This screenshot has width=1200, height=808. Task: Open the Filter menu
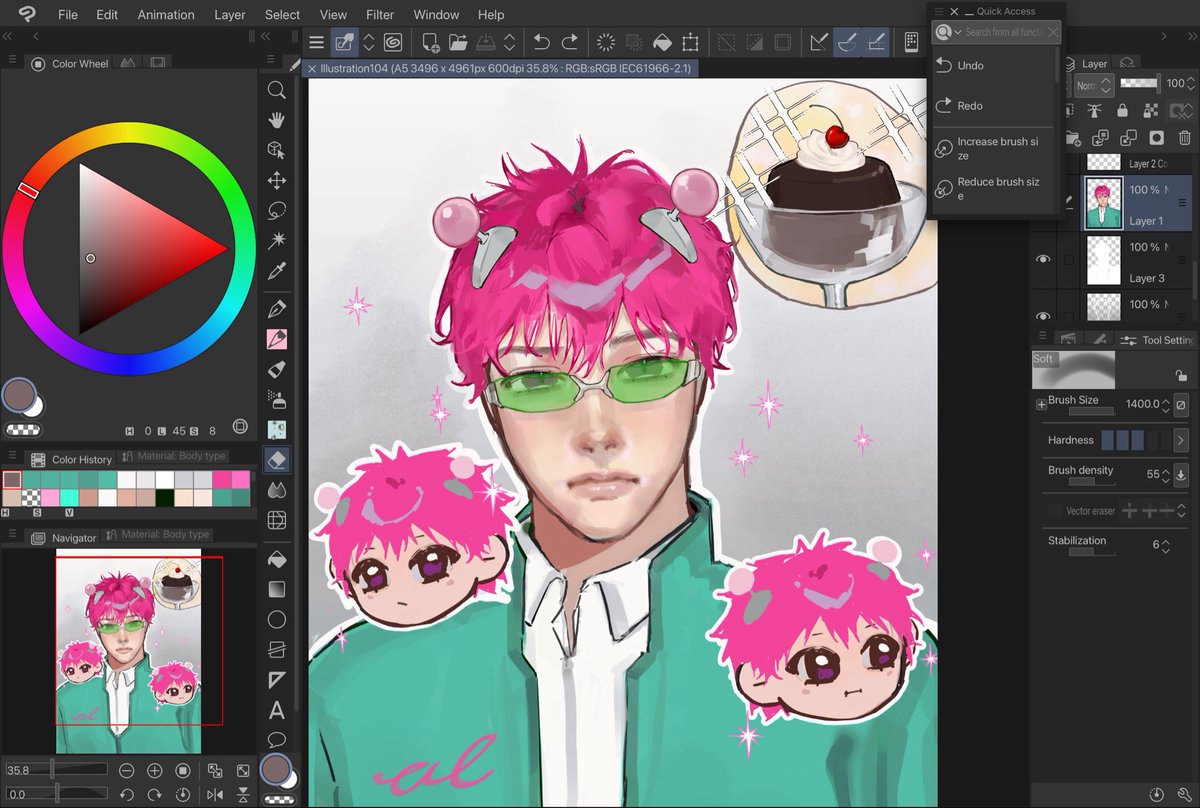click(380, 15)
